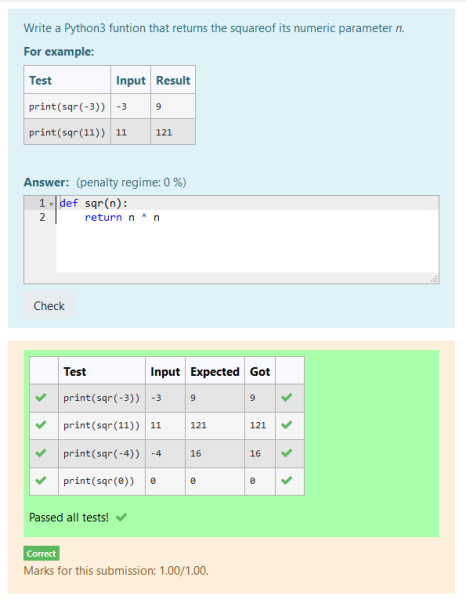
Task: Click 'Passed all tests!' text
Action: click(69, 518)
